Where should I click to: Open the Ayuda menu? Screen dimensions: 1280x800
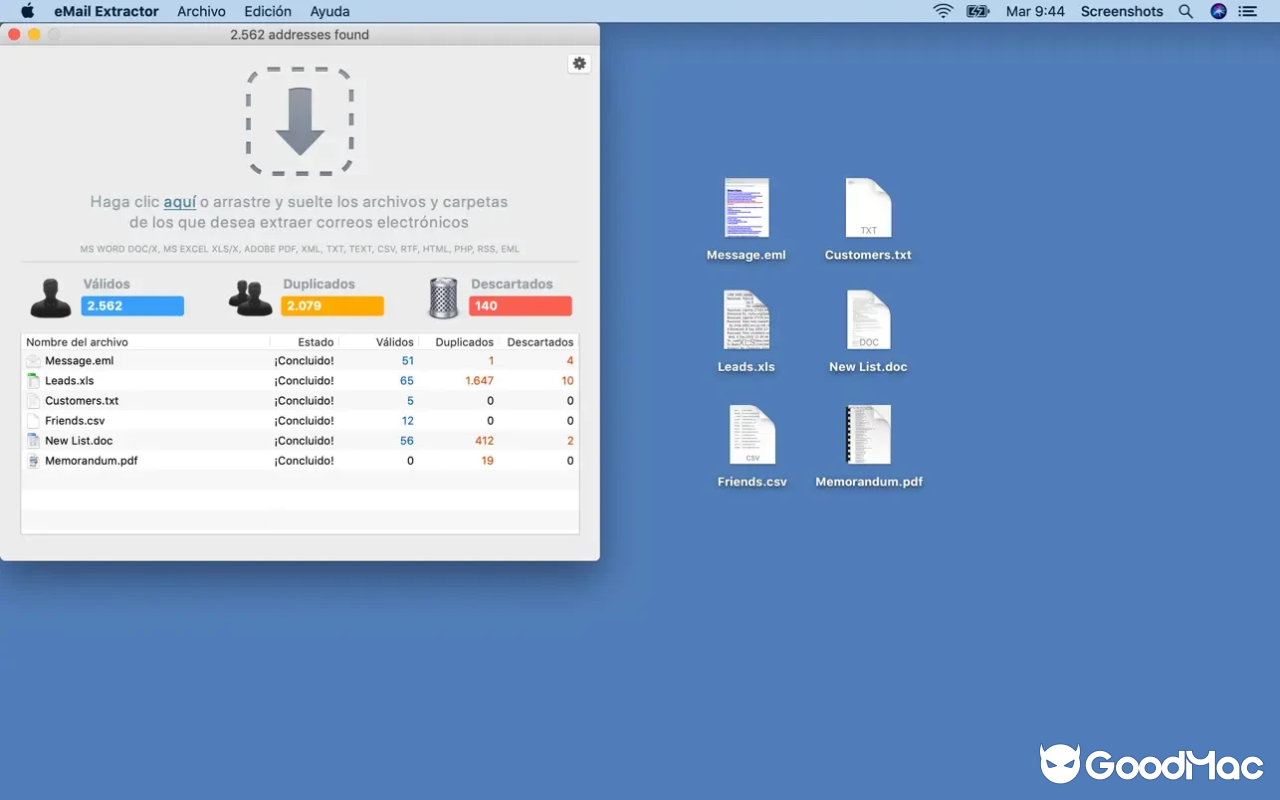pos(329,11)
